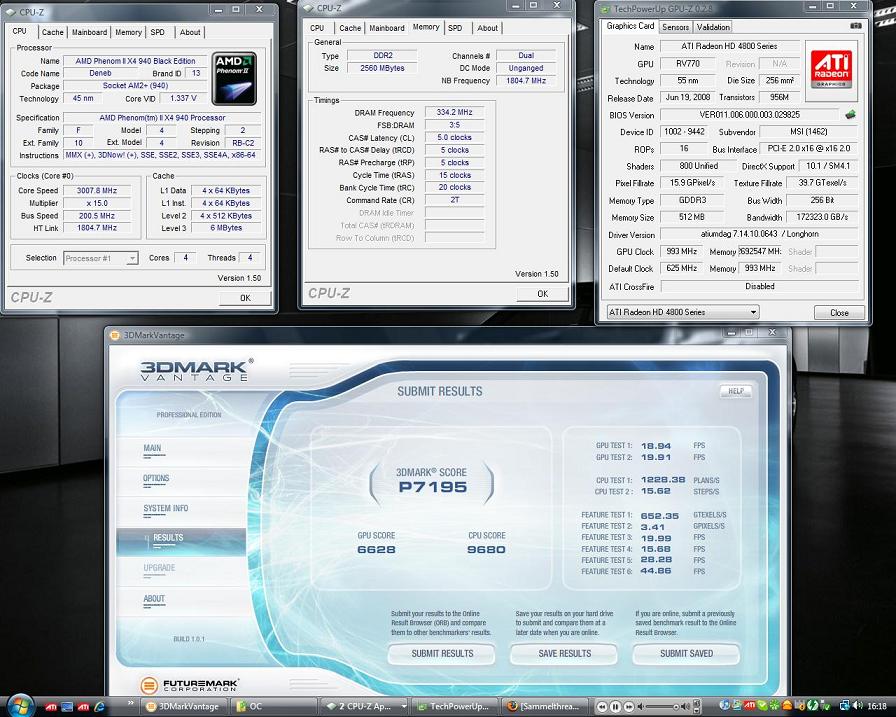Click CPU score value 9680
This screenshot has height=717, width=896.
(x=486, y=550)
